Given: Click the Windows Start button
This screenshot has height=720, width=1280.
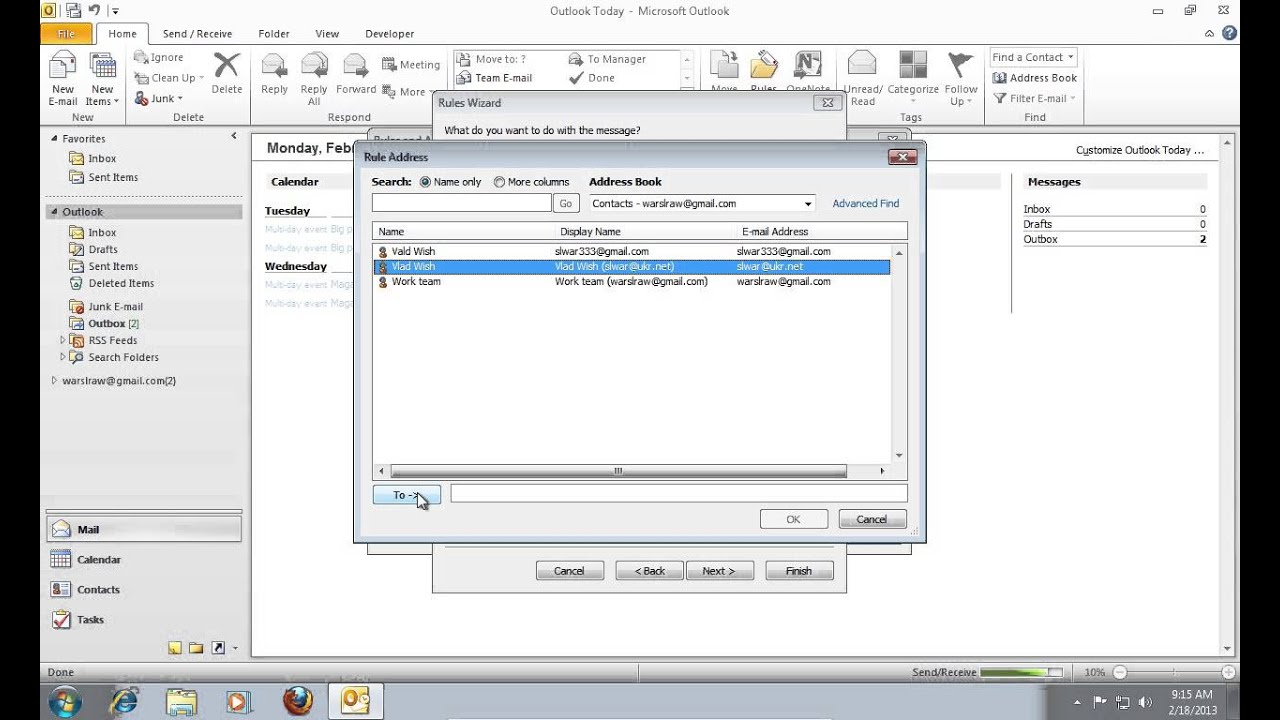Looking at the screenshot, I should pyautogui.click(x=65, y=700).
